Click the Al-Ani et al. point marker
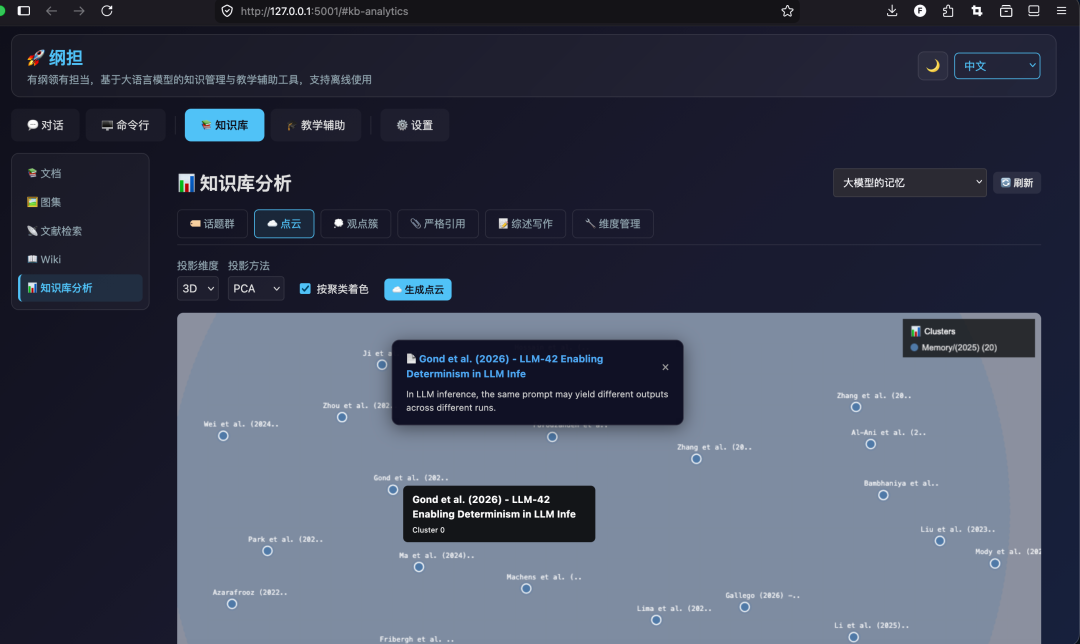Viewport: 1080px width, 644px height. tap(871, 444)
